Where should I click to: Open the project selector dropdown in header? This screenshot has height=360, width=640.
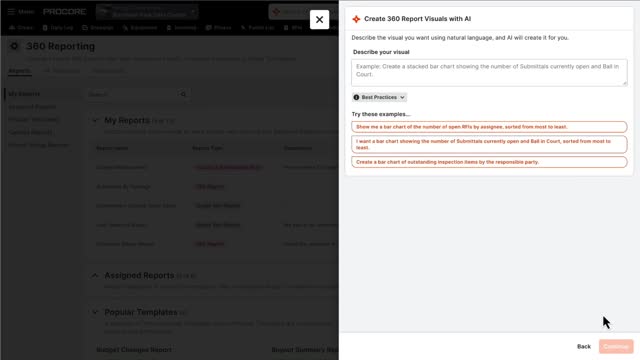coord(147,12)
